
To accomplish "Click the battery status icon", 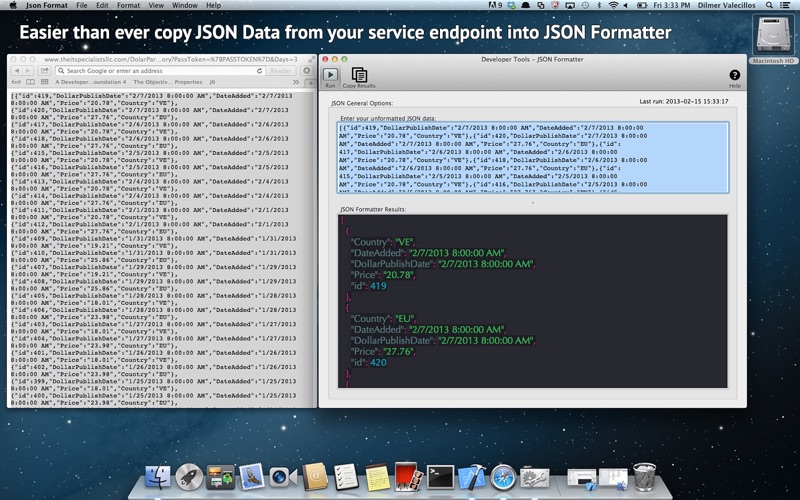I will 642,5.
